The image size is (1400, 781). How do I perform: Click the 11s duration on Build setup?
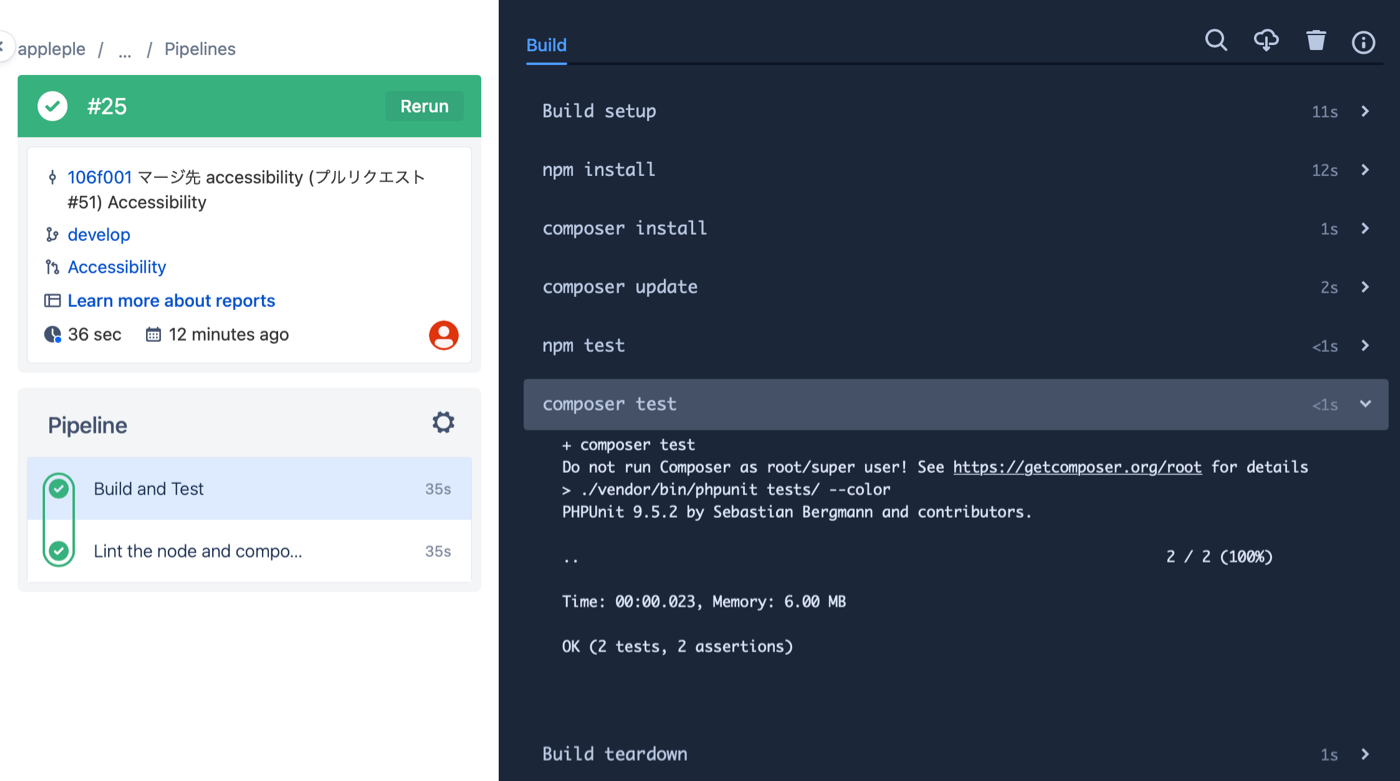click(1325, 112)
